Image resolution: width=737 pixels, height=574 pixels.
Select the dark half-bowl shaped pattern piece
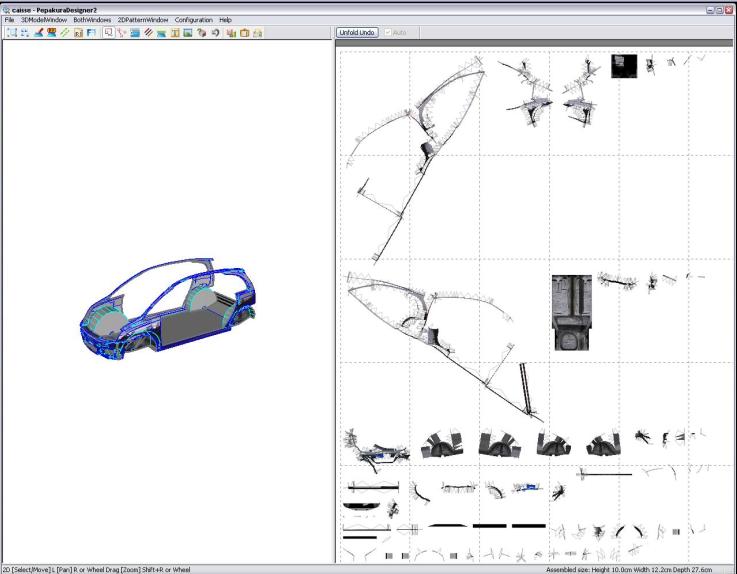361,506
